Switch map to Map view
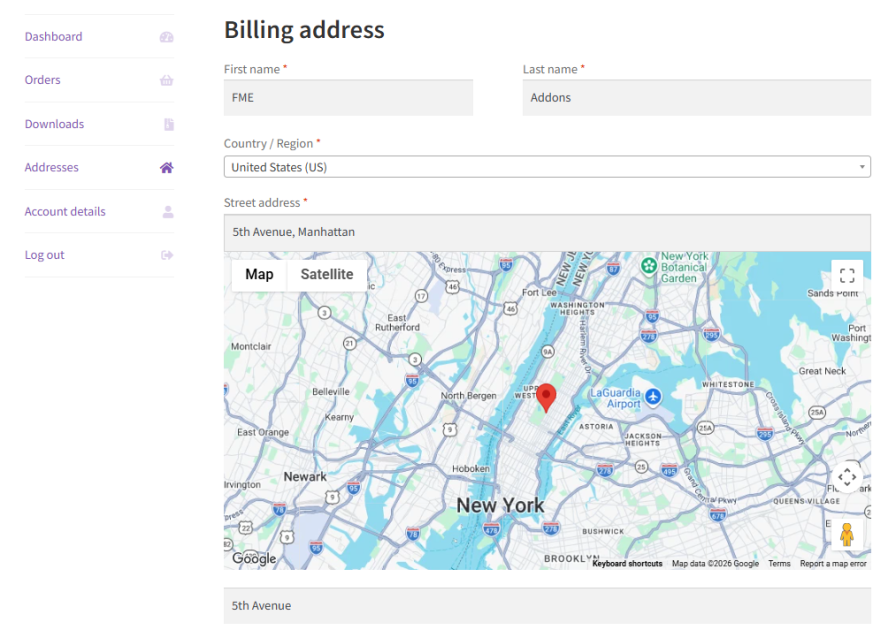The height and width of the screenshot is (630, 896). coord(259,274)
